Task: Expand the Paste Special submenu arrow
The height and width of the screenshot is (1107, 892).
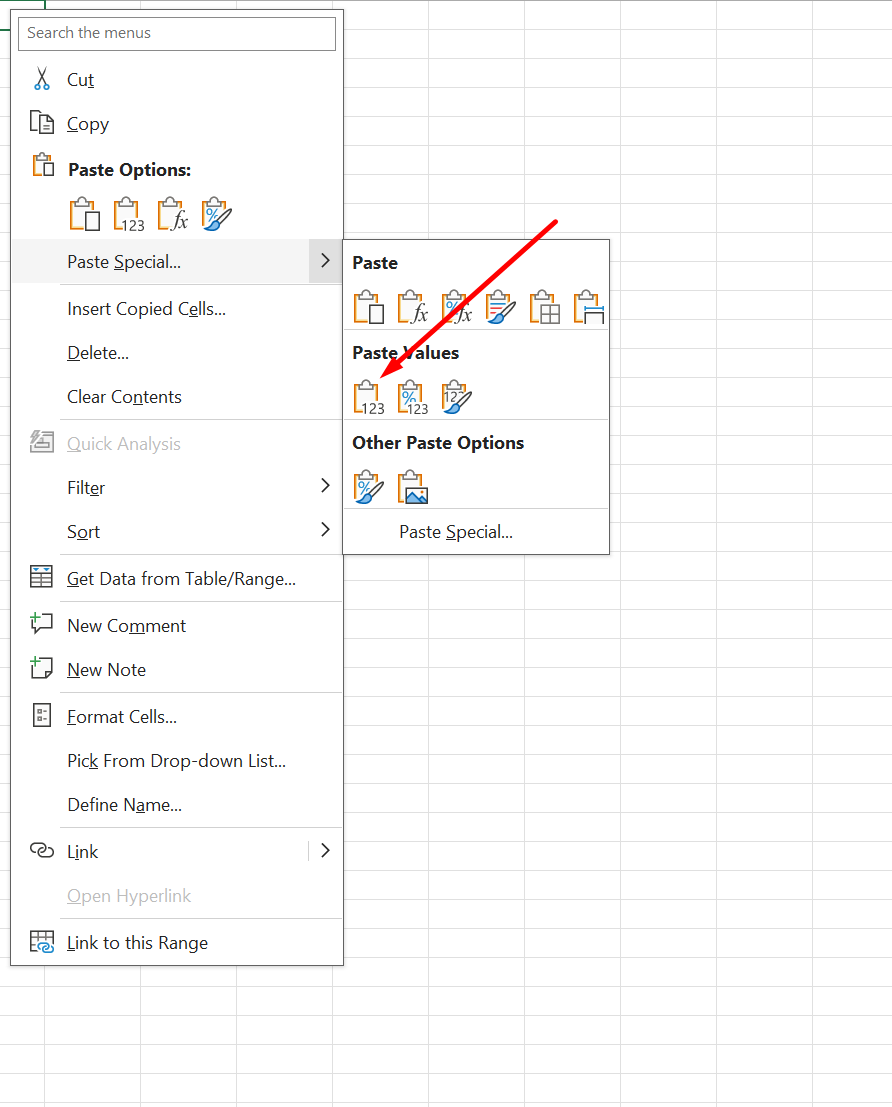Action: (x=325, y=261)
